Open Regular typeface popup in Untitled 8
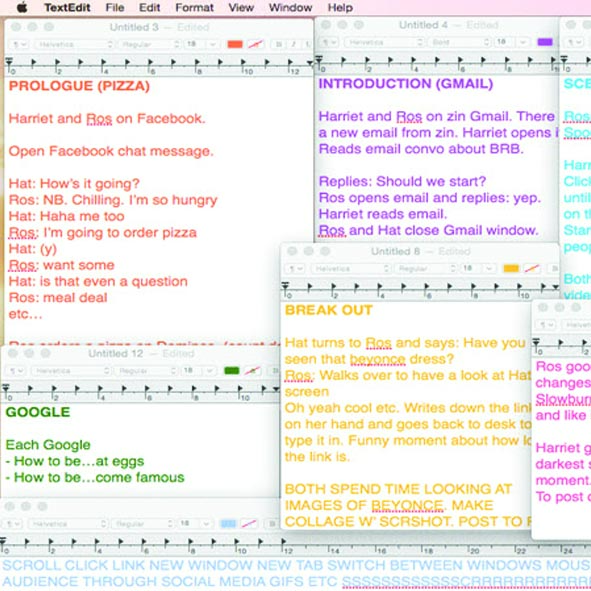The height and width of the screenshot is (591, 591). [426, 268]
